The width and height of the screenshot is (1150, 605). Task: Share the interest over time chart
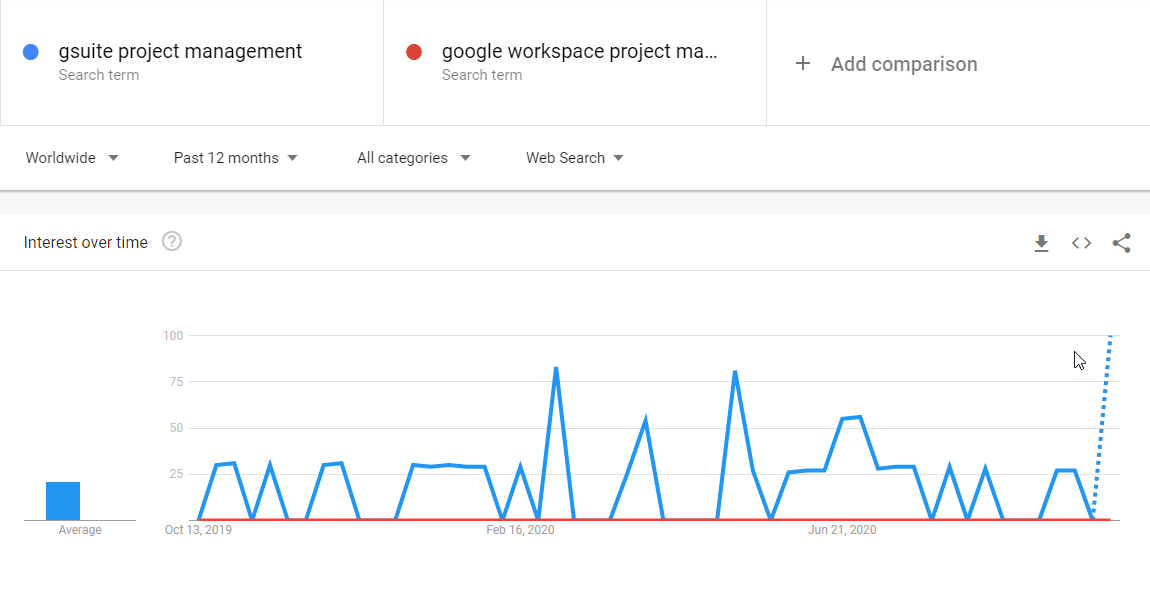[x=1121, y=243]
